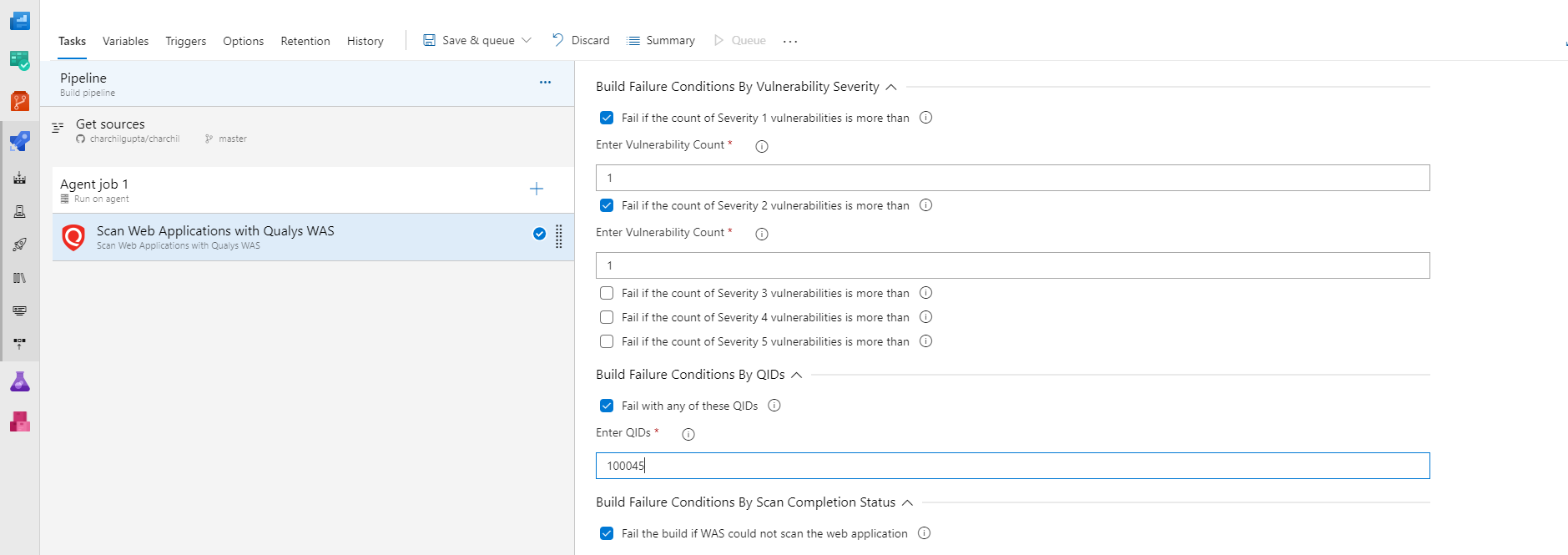The width and height of the screenshot is (1568, 555).
Task: Toggle Fail the build if WAS could not scan
Action: (x=607, y=533)
